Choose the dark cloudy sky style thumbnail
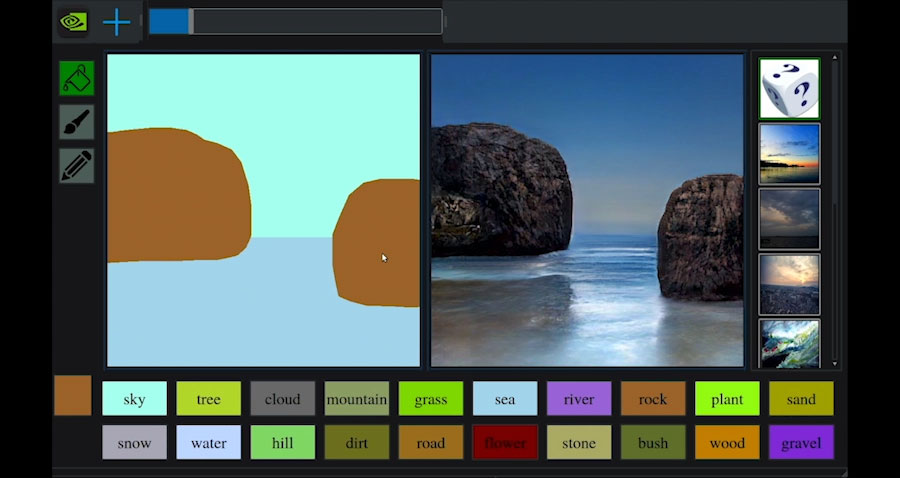Screen dimensions: 900x478 click(789, 219)
